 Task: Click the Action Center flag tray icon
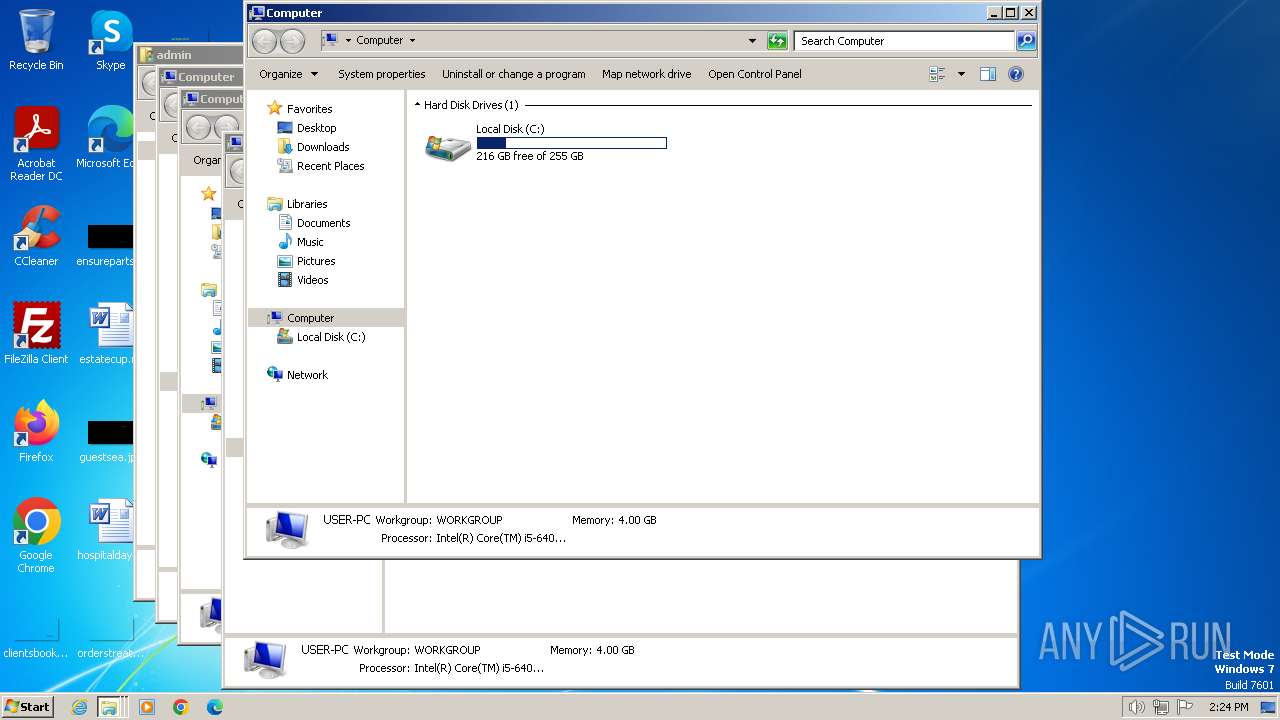(1185, 707)
